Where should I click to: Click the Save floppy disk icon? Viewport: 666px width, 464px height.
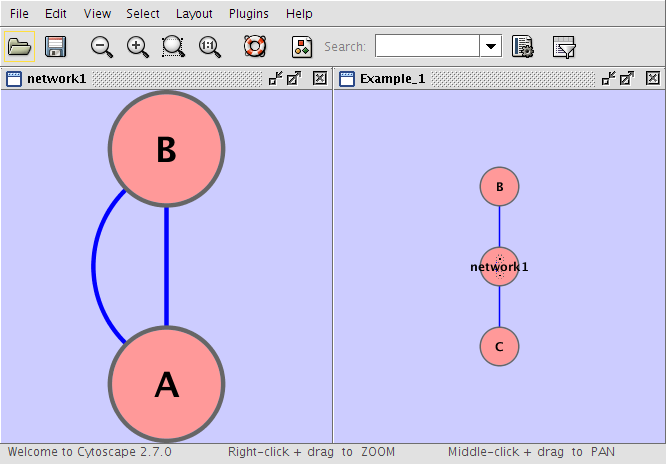coord(55,46)
